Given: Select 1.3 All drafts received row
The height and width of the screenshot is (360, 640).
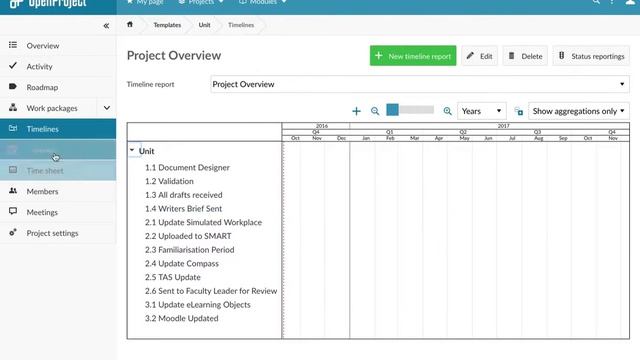Looking at the screenshot, I should pos(183,195).
